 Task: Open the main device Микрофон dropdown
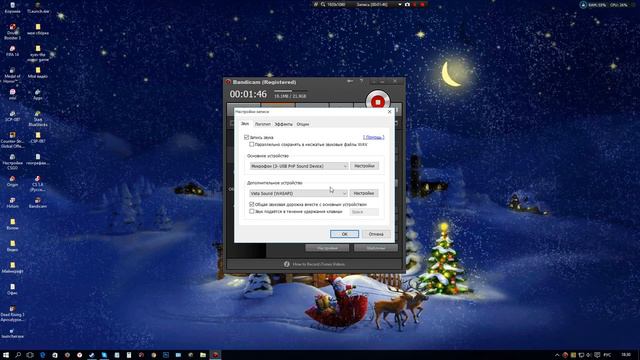[299, 166]
